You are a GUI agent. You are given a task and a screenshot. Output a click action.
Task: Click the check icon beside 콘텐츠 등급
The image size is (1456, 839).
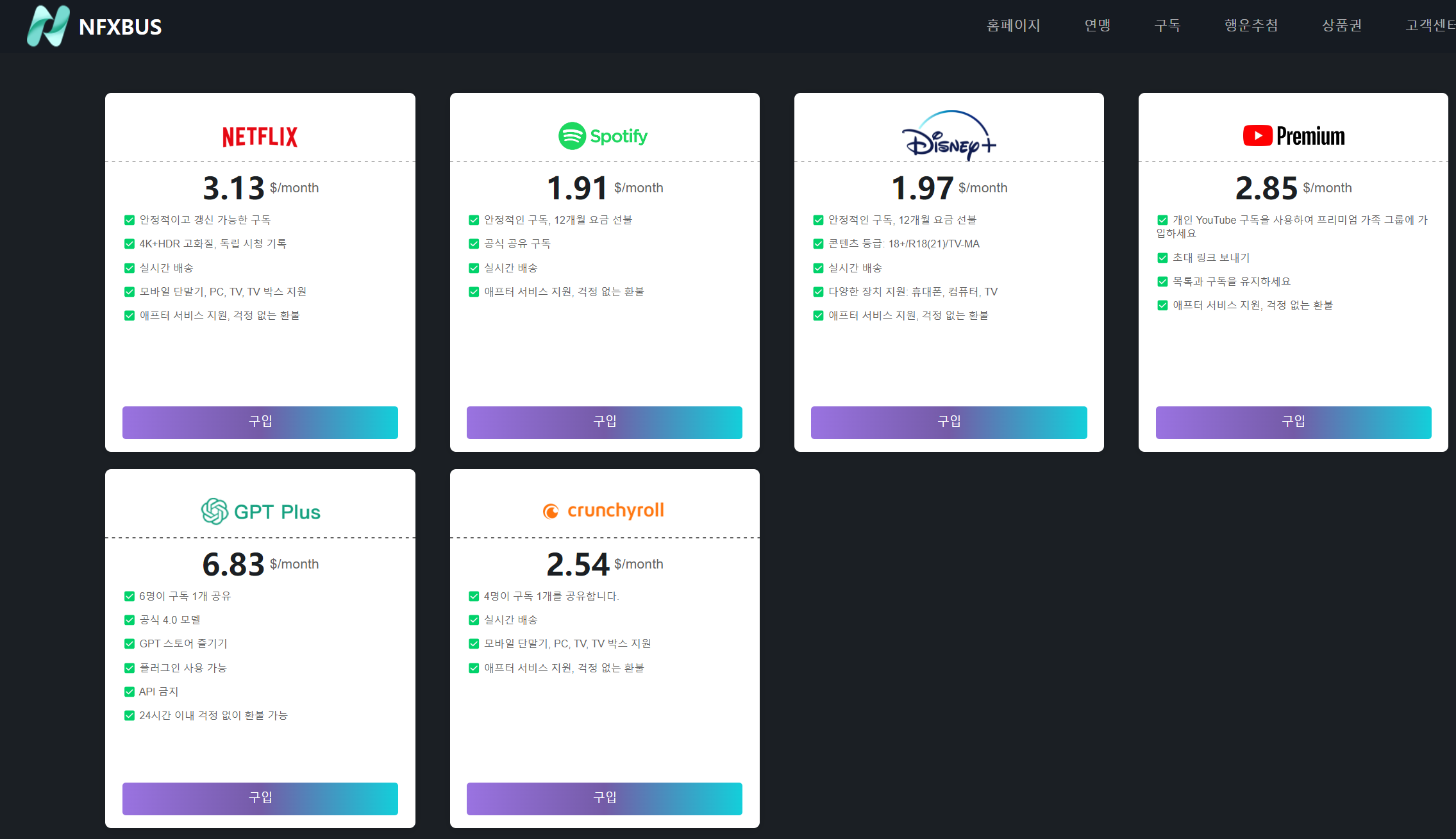(818, 244)
